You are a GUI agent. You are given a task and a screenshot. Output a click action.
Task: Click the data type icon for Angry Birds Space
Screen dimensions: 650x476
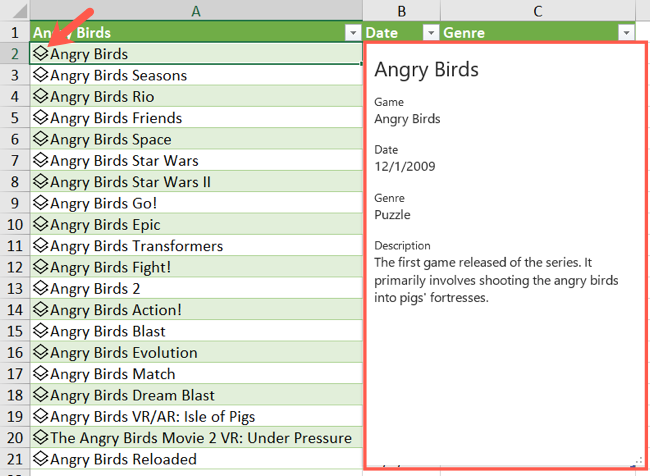coord(41,139)
